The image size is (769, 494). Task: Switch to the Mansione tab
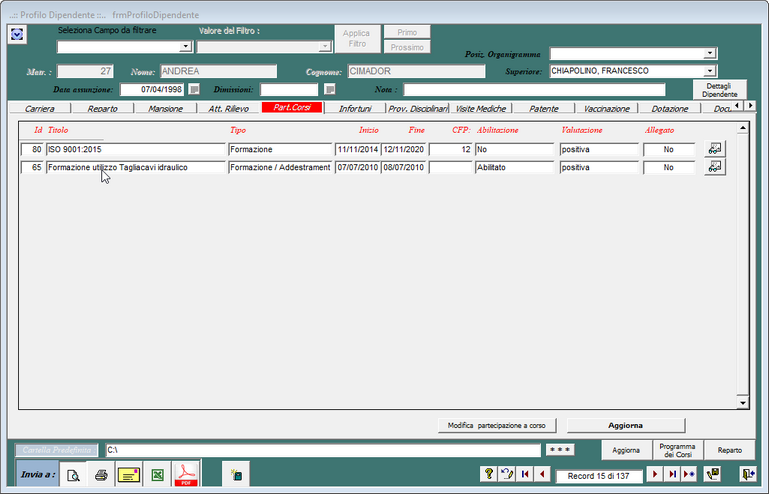pyautogui.click(x=166, y=108)
